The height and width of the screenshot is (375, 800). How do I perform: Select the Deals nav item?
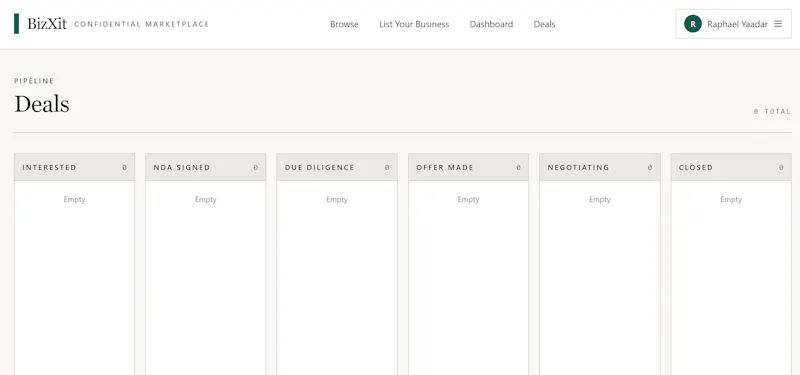(x=544, y=24)
